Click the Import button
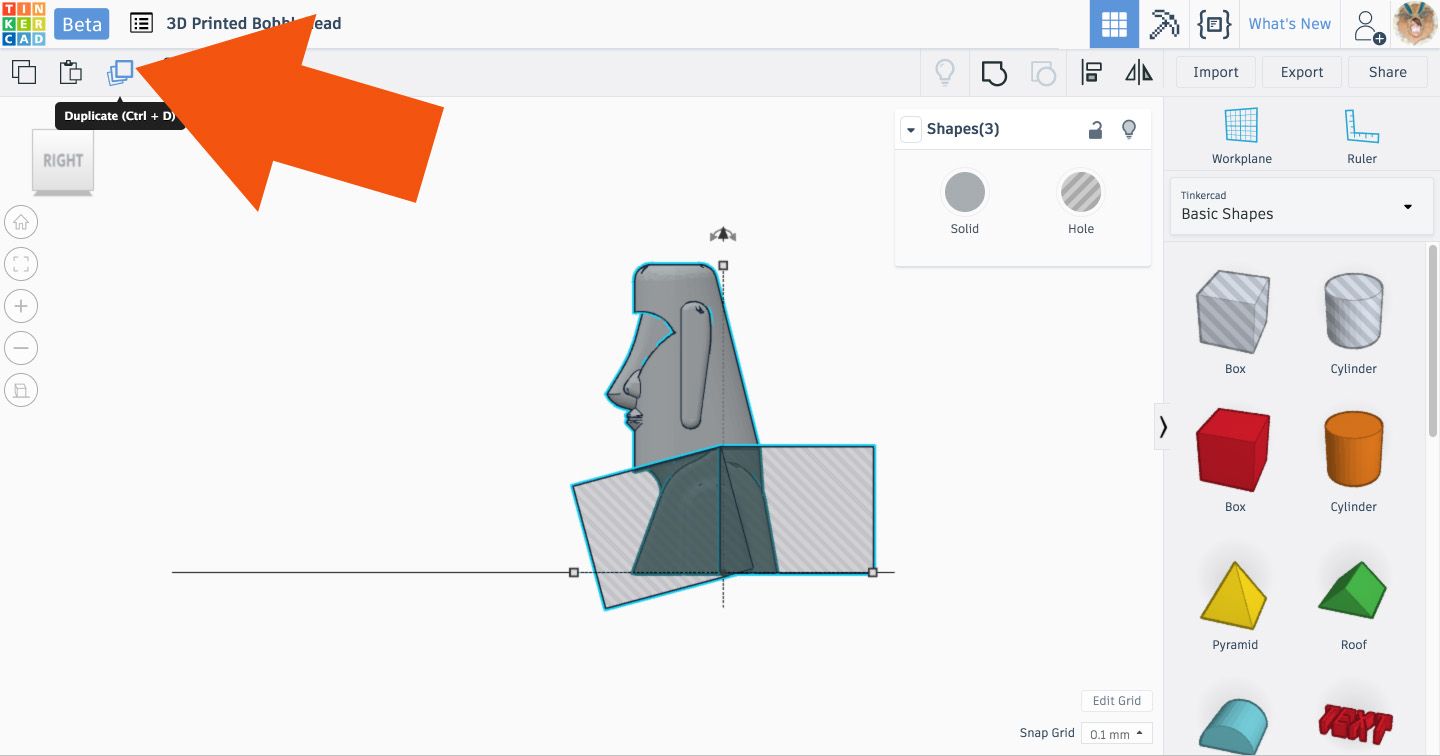This screenshot has width=1440, height=756. (x=1216, y=72)
